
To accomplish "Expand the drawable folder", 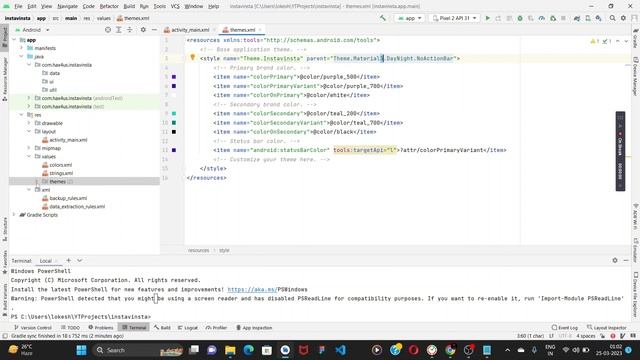I will pos(29,123).
